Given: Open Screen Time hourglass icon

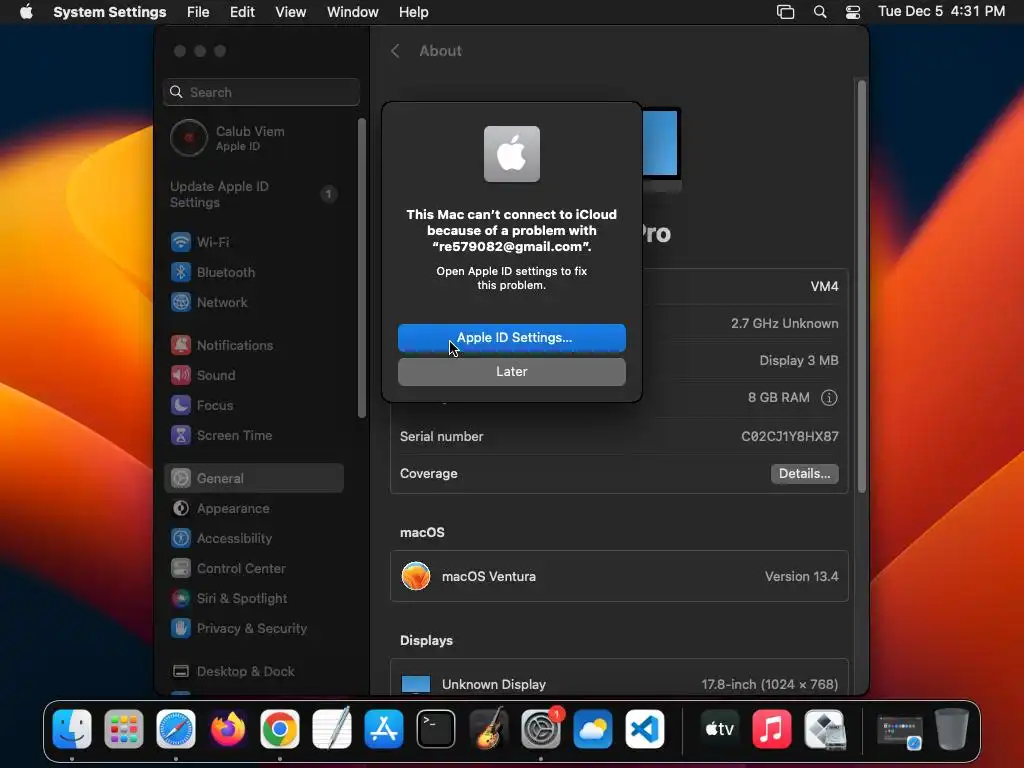Looking at the screenshot, I should coord(181,435).
